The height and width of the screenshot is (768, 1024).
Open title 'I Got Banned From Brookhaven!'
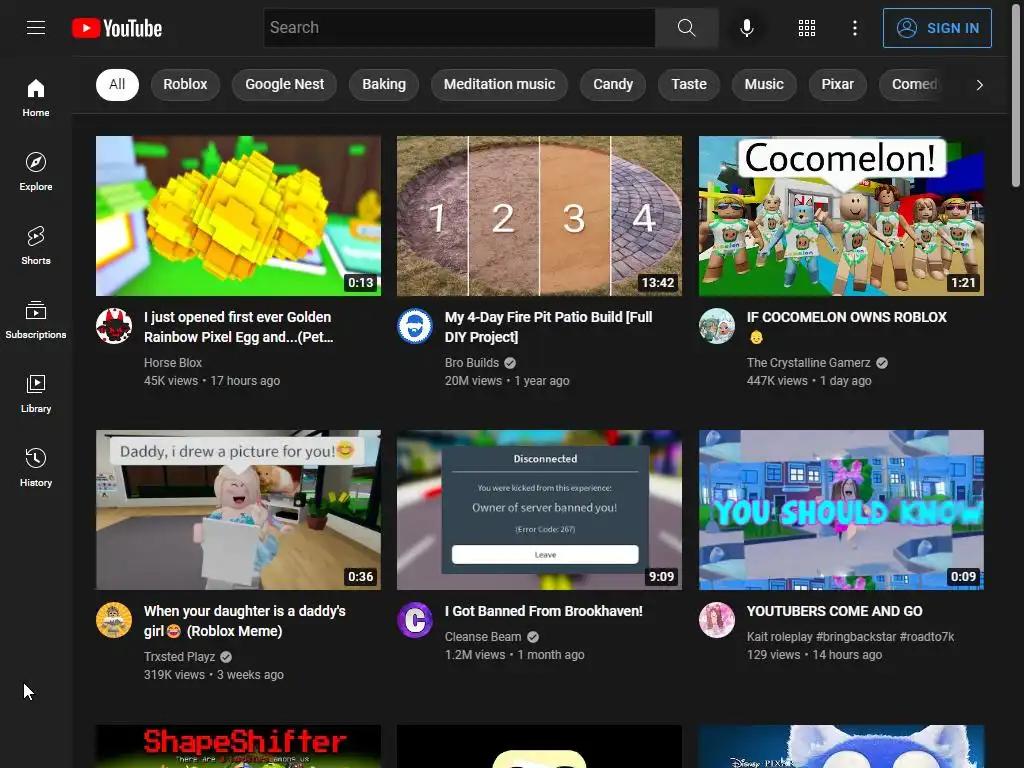(x=543, y=611)
